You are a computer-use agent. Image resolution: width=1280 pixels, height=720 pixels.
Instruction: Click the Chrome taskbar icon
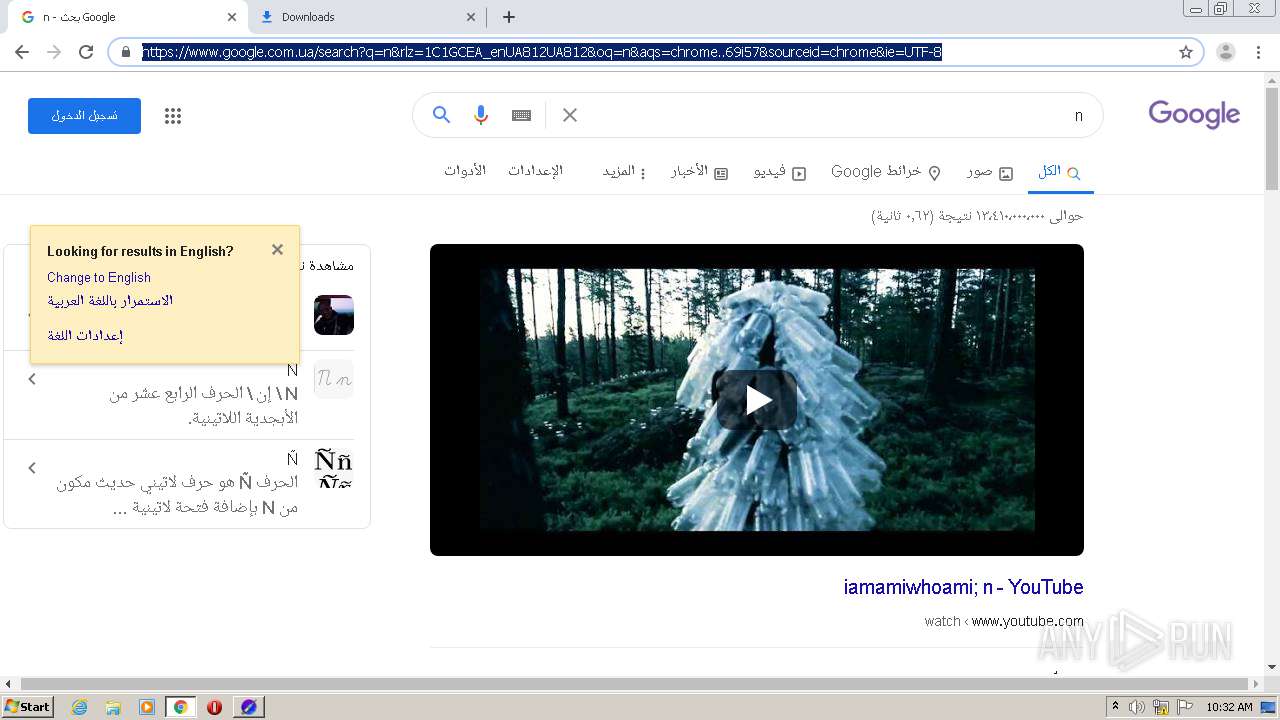180,707
